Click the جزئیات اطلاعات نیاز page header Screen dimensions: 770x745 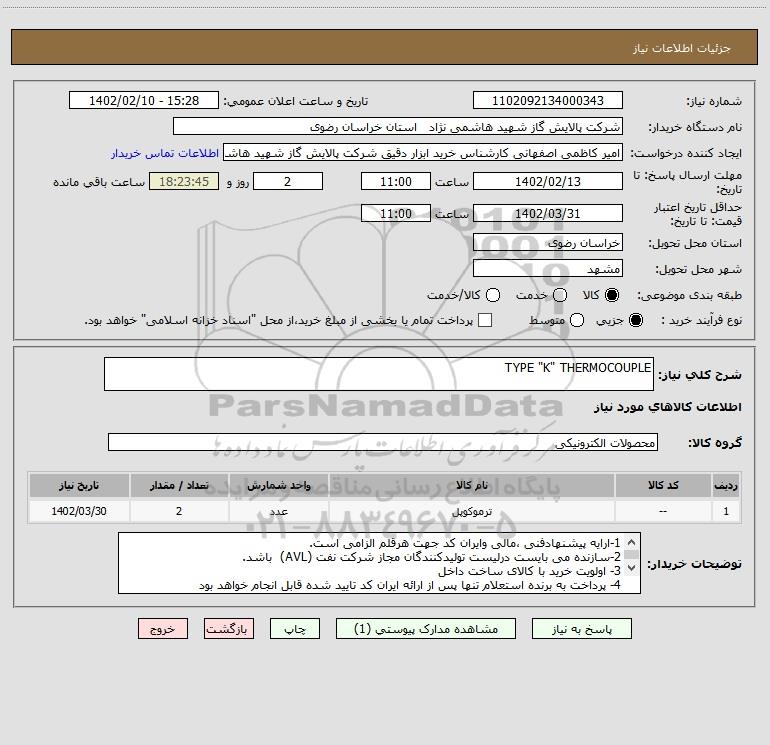point(682,48)
